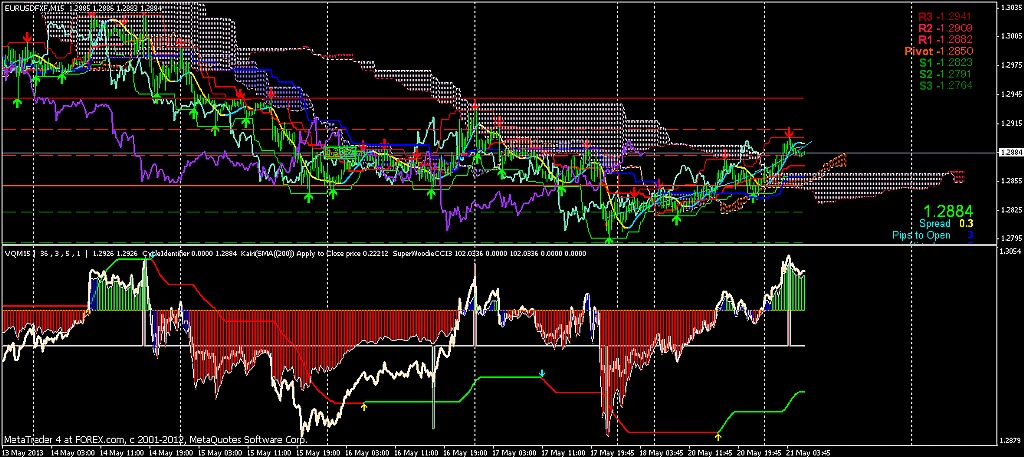Click the 1.3035 price axis label
Image resolution: width=1024 pixels, height=457 pixels.
click(x=1011, y=8)
